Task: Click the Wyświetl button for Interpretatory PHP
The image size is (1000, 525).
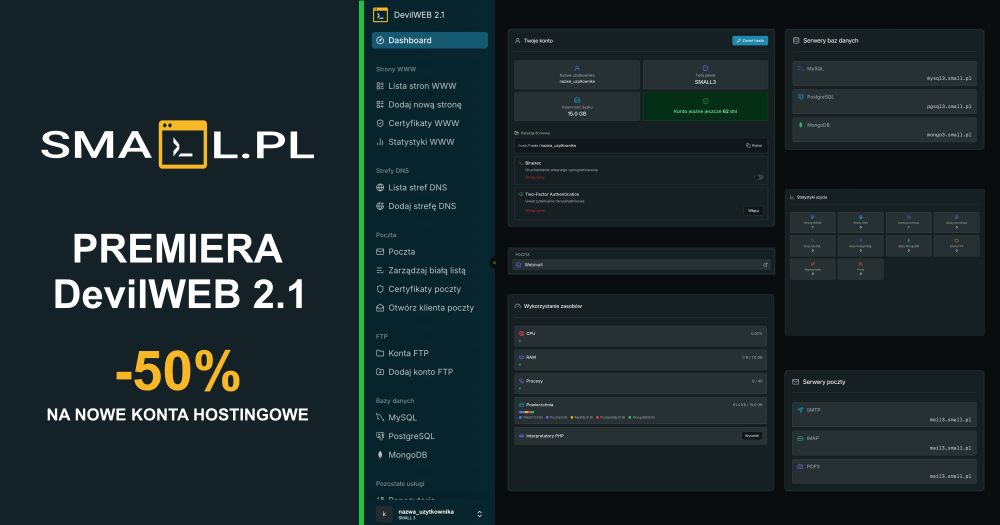Action: [x=752, y=436]
